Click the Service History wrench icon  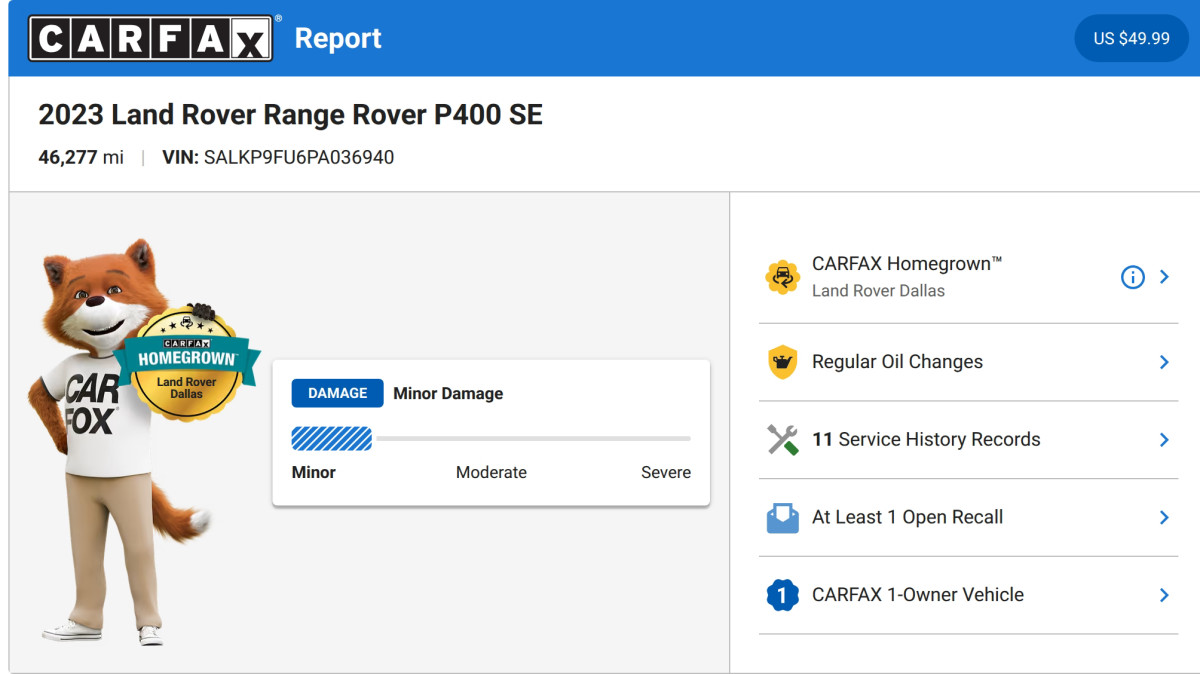[x=782, y=440]
